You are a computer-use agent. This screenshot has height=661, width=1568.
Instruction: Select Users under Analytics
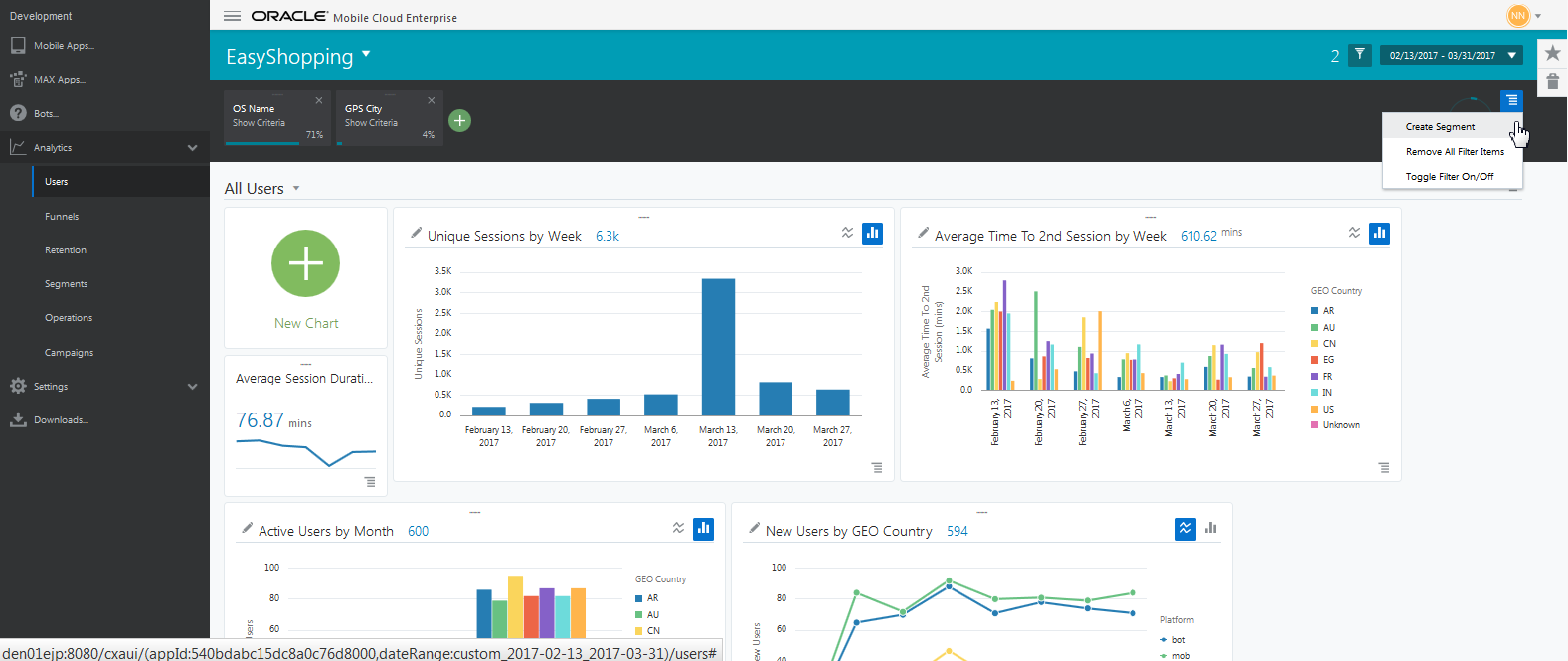click(57, 182)
